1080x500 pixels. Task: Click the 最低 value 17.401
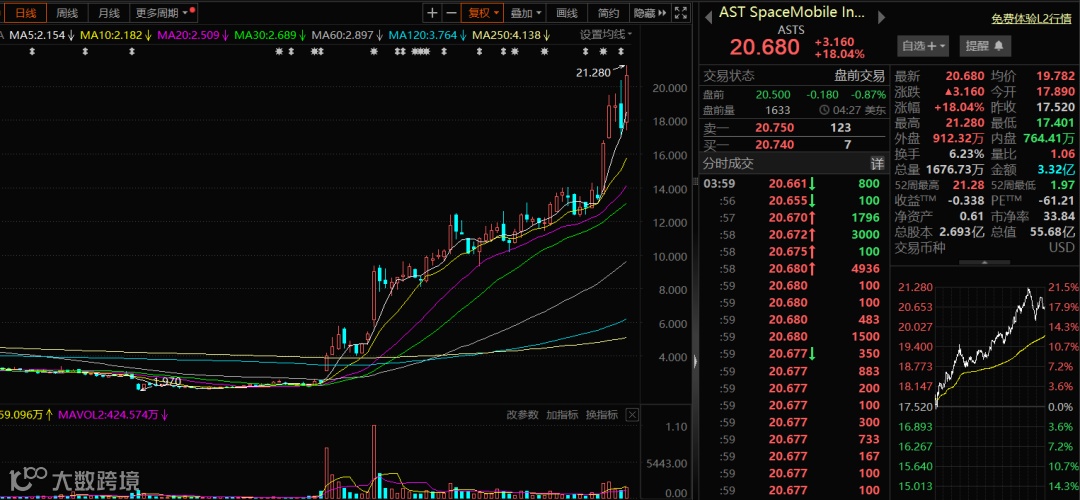(x=1055, y=123)
